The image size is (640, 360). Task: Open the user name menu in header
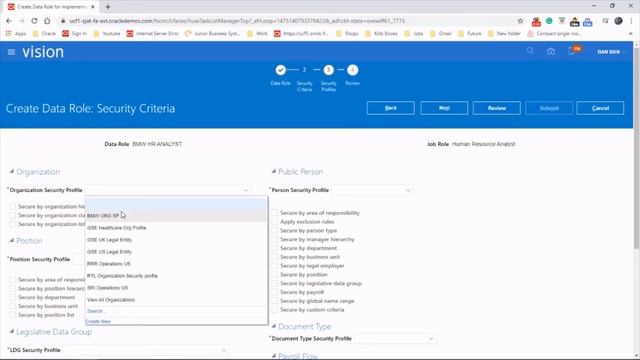pyautogui.click(x=611, y=52)
